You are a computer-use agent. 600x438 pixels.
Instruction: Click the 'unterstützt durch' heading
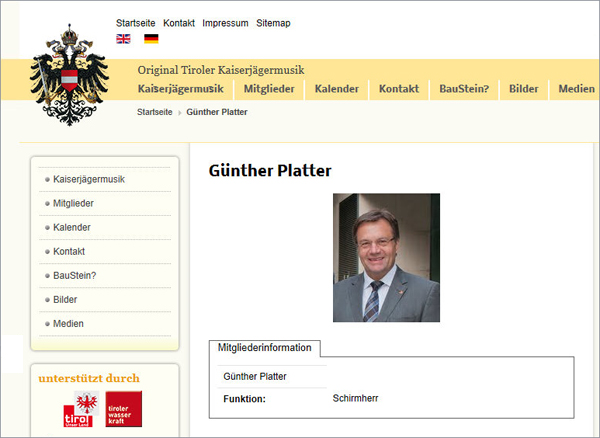89,378
